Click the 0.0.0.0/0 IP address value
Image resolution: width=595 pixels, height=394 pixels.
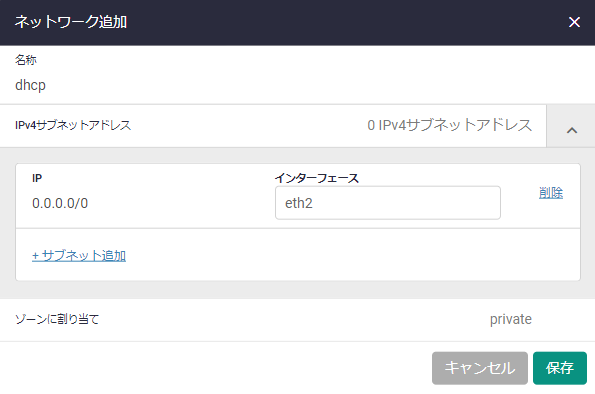click(x=60, y=203)
